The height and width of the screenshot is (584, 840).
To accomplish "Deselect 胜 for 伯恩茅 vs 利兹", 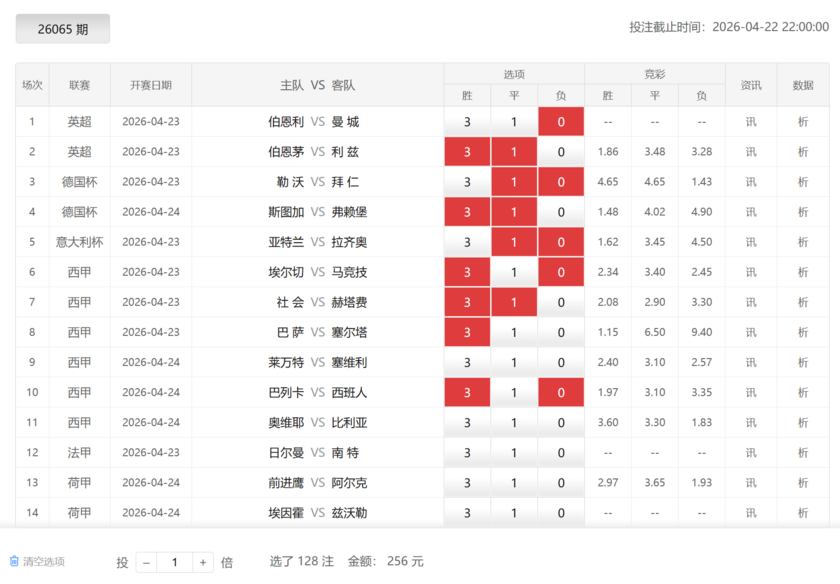I will tap(467, 151).
